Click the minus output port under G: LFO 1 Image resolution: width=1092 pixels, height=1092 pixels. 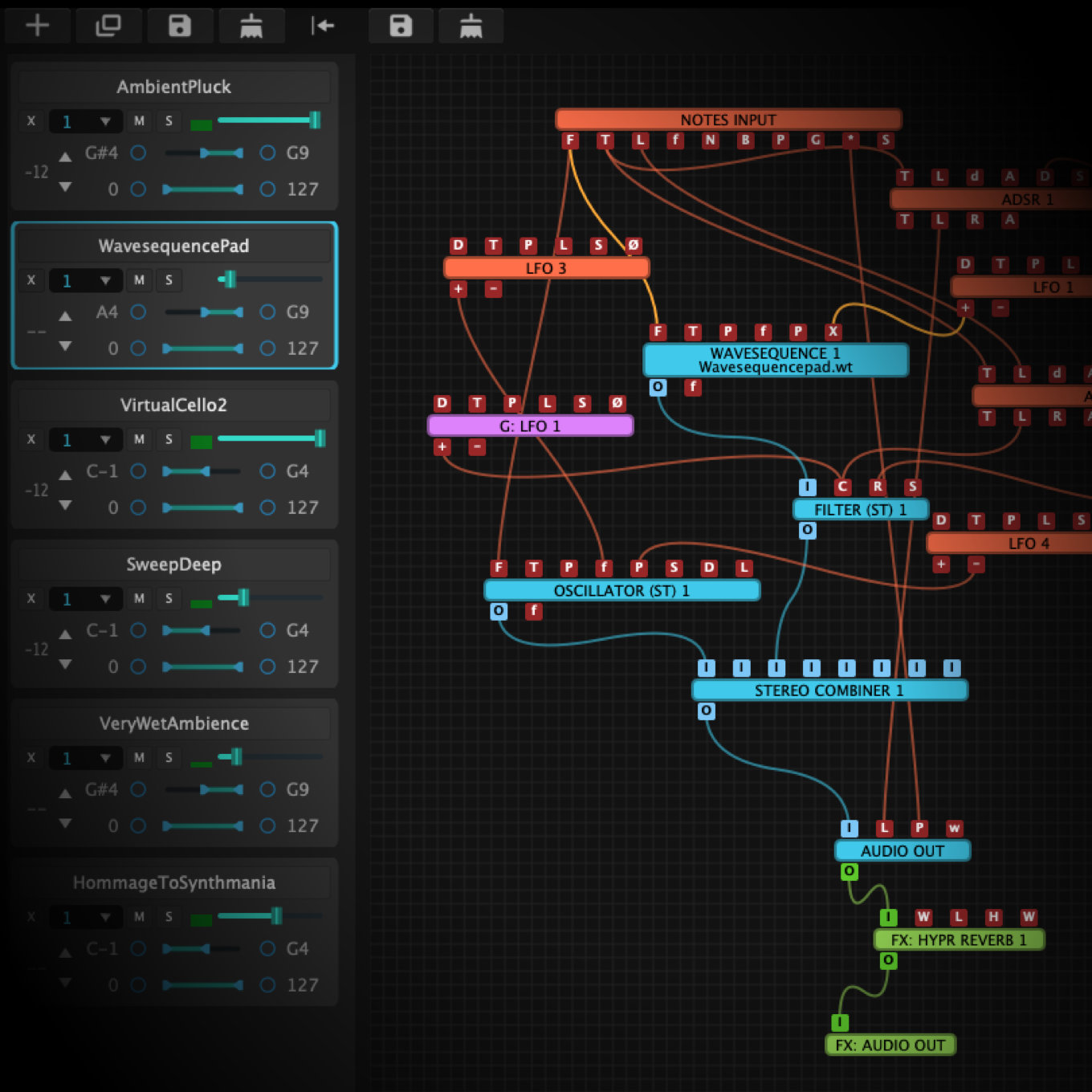pos(477,446)
